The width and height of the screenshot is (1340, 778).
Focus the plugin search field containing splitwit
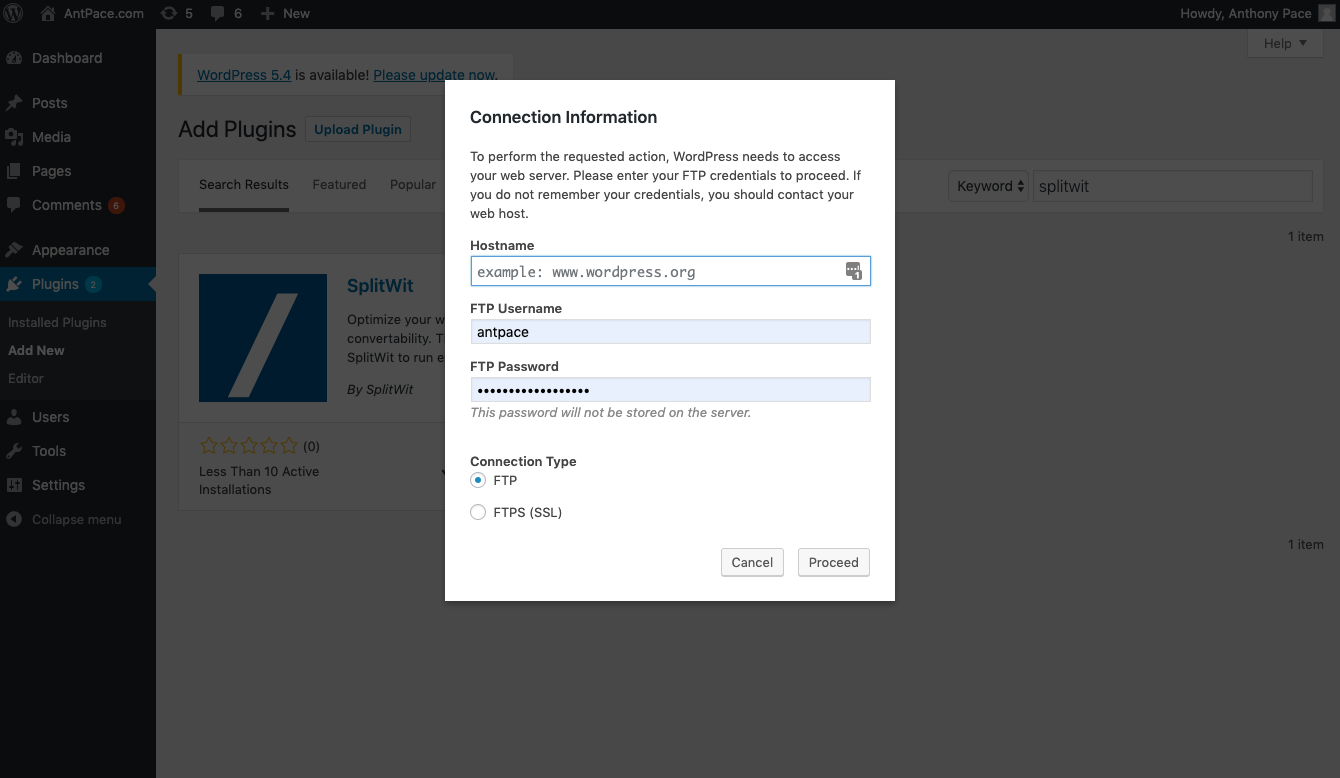[1172, 186]
